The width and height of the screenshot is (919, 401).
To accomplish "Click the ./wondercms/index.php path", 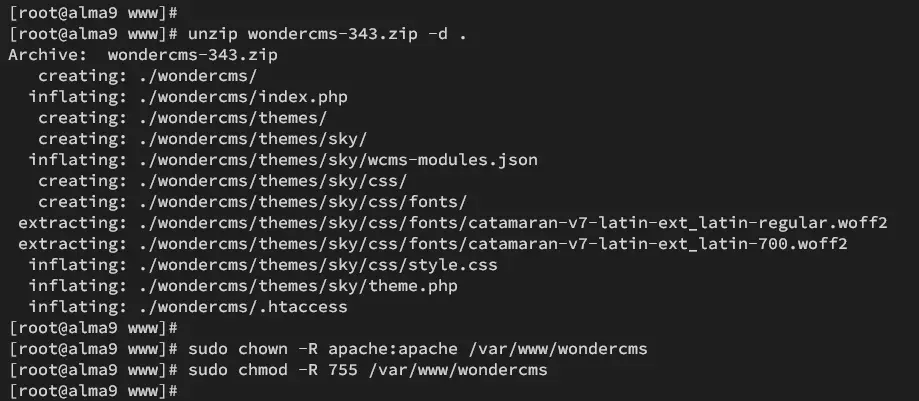I will [x=244, y=97].
